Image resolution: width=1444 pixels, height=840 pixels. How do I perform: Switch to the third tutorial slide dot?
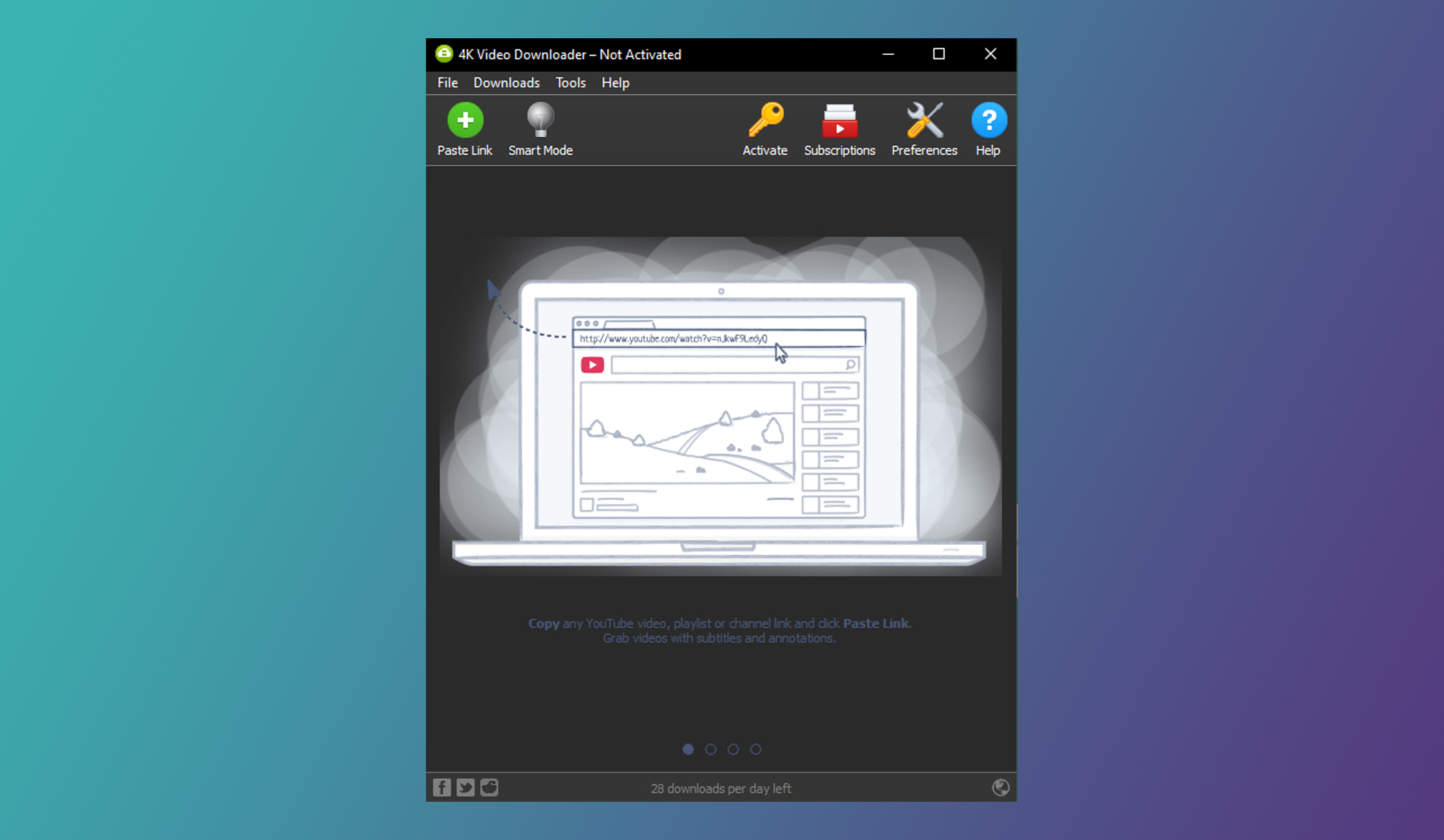click(733, 749)
